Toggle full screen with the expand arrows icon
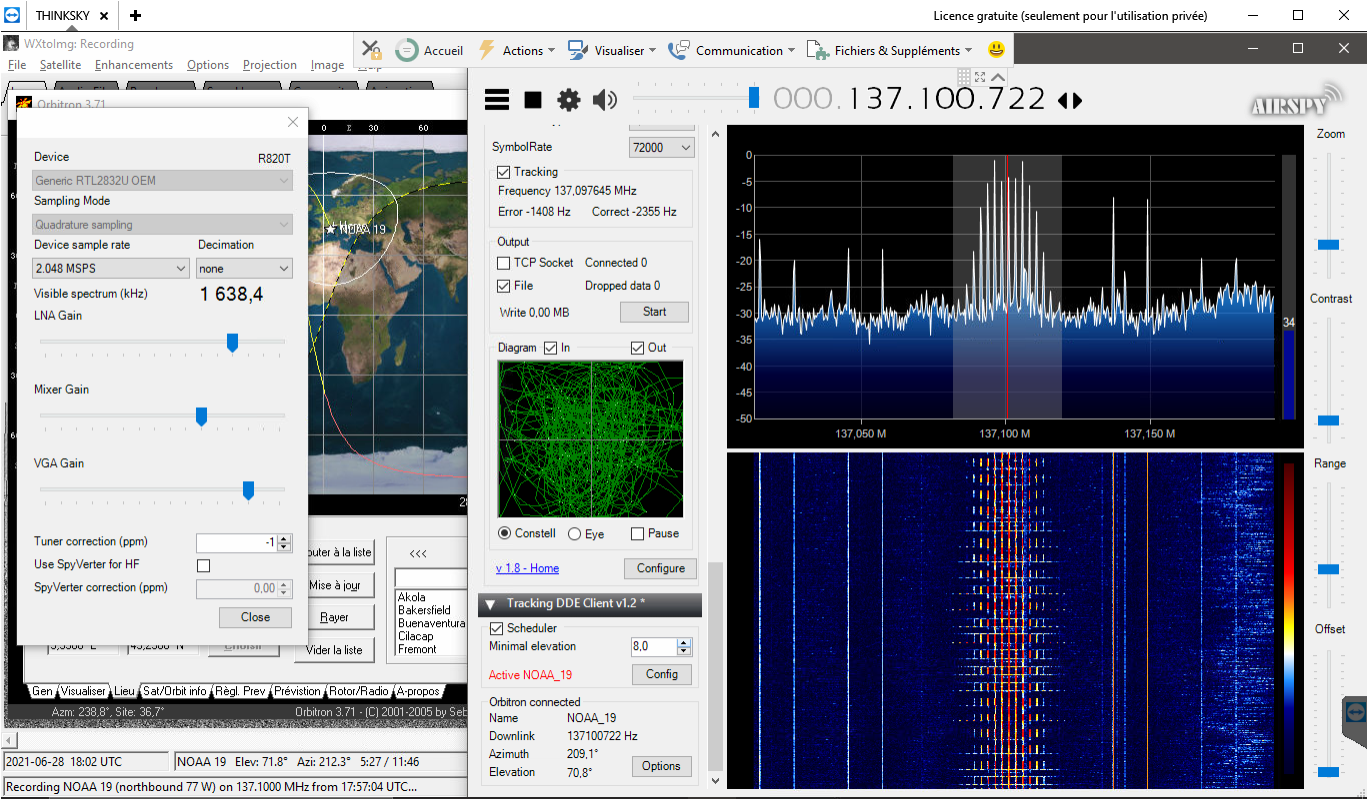The width and height of the screenshot is (1368, 800). (980, 77)
